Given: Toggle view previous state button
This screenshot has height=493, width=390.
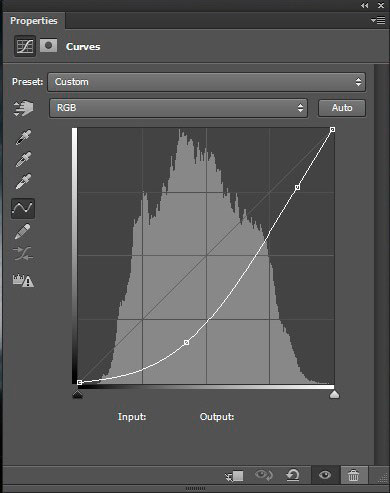Looking at the screenshot, I should [x=264, y=475].
